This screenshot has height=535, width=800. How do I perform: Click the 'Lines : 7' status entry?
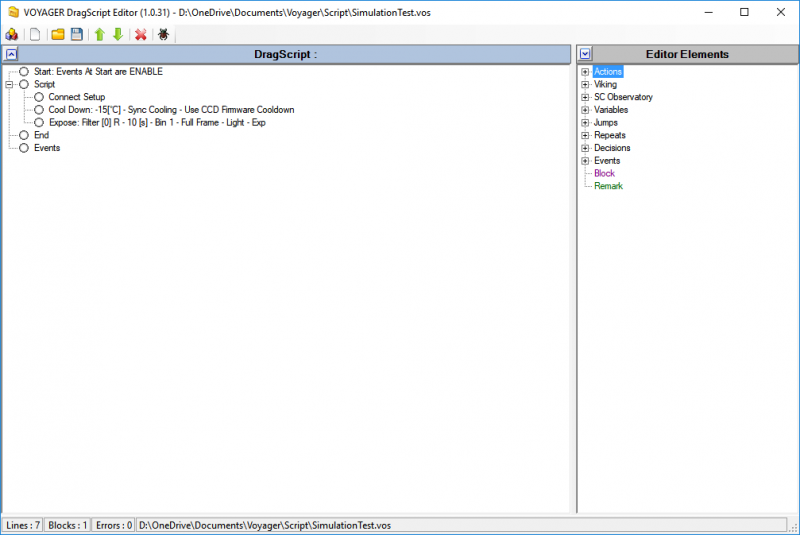click(x=22, y=525)
